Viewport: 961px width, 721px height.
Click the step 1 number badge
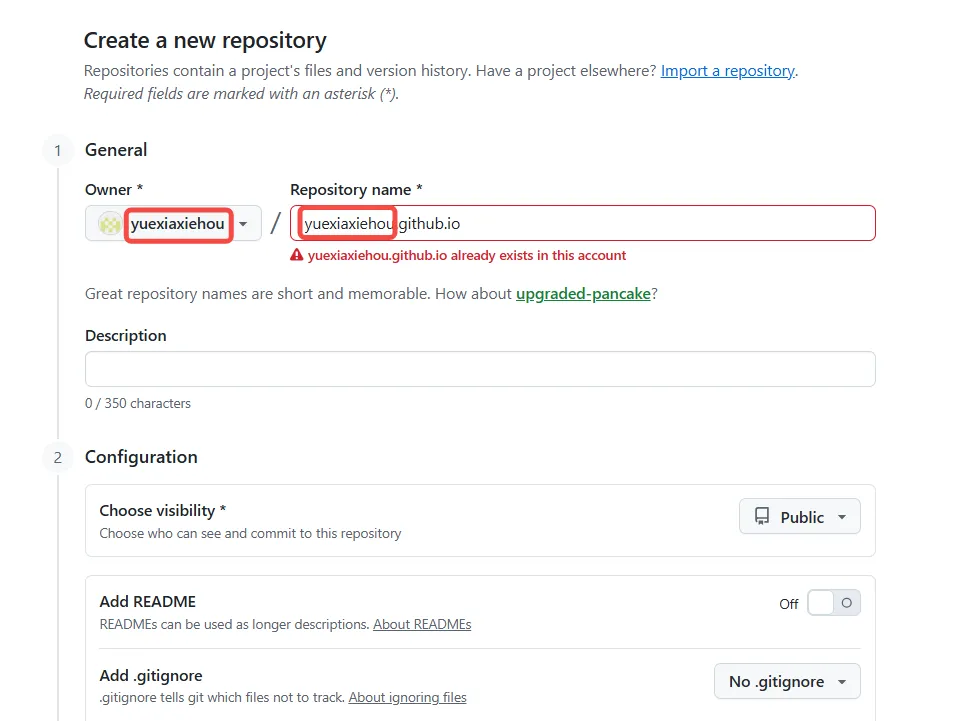pyautogui.click(x=58, y=151)
